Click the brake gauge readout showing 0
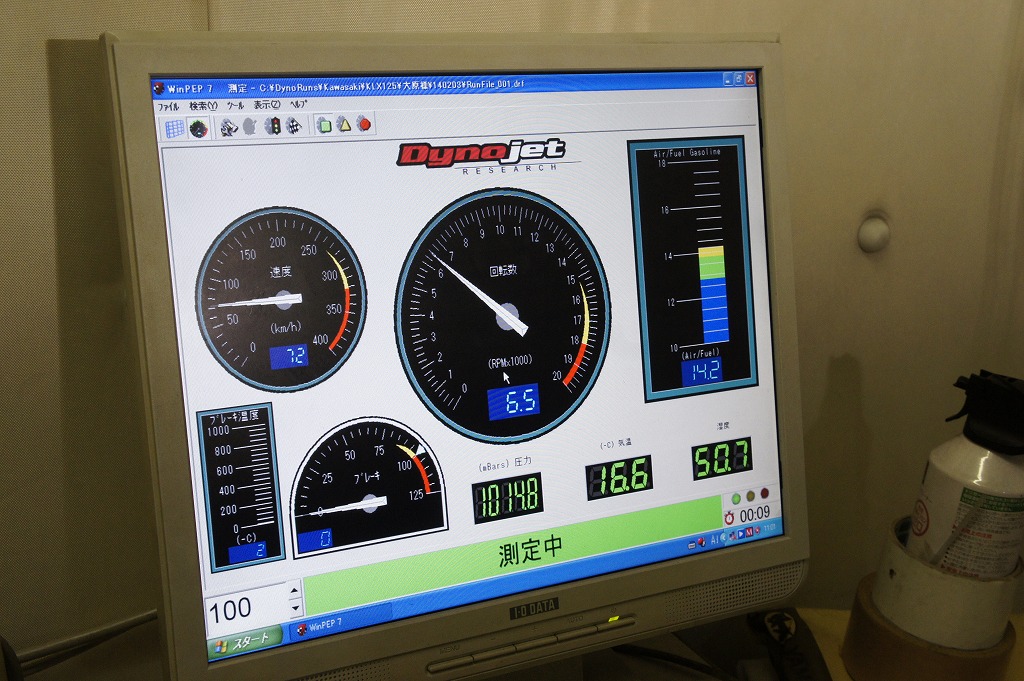The height and width of the screenshot is (681, 1024). click(315, 539)
